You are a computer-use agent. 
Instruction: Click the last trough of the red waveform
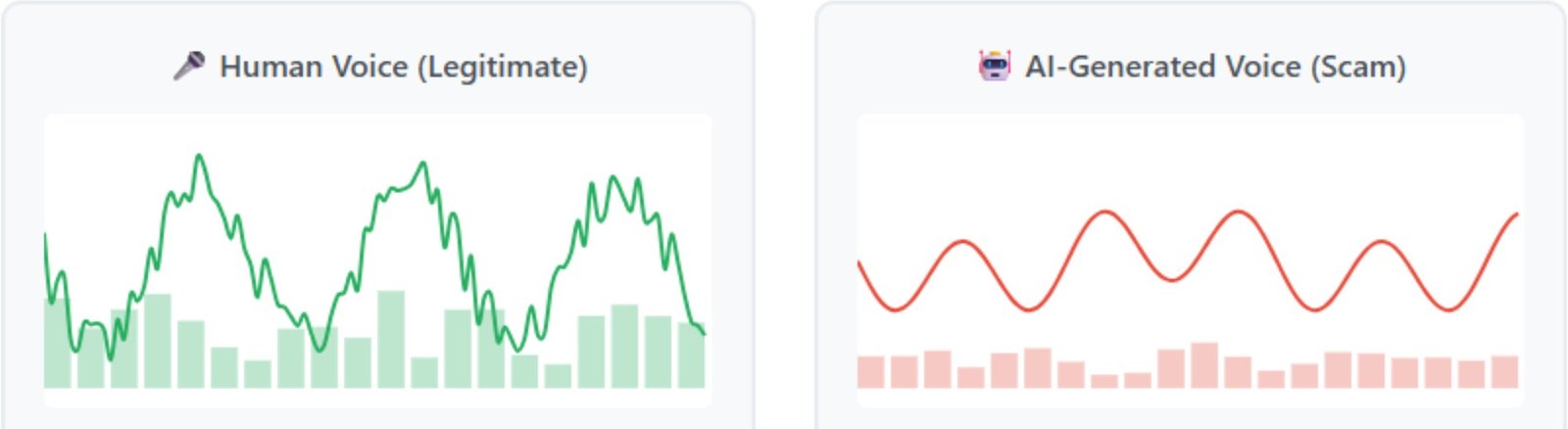point(1448,310)
